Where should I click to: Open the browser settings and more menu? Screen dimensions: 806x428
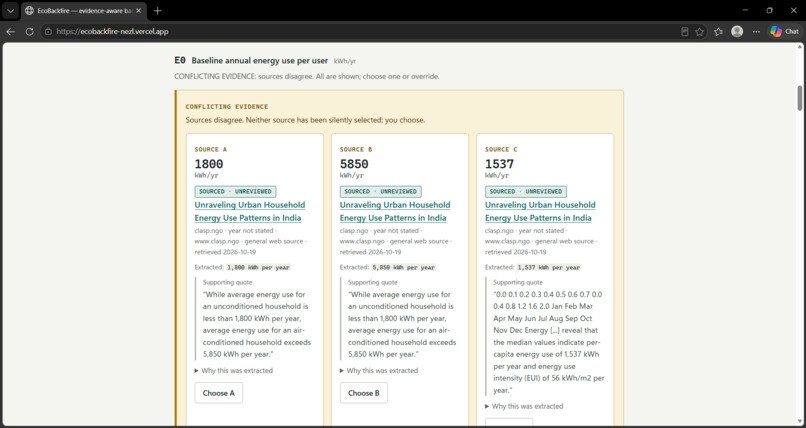pyautogui.click(x=756, y=32)
